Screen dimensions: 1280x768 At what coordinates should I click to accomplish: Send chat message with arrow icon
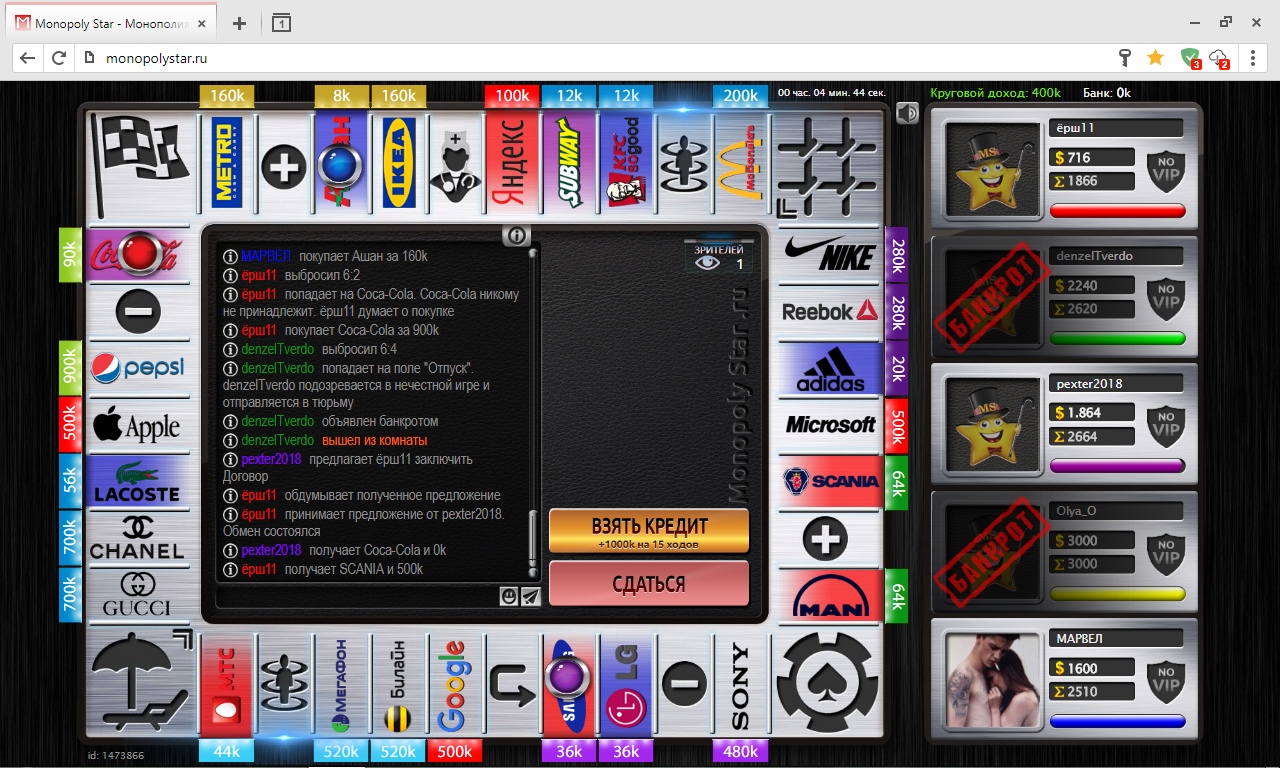[531, 596]
